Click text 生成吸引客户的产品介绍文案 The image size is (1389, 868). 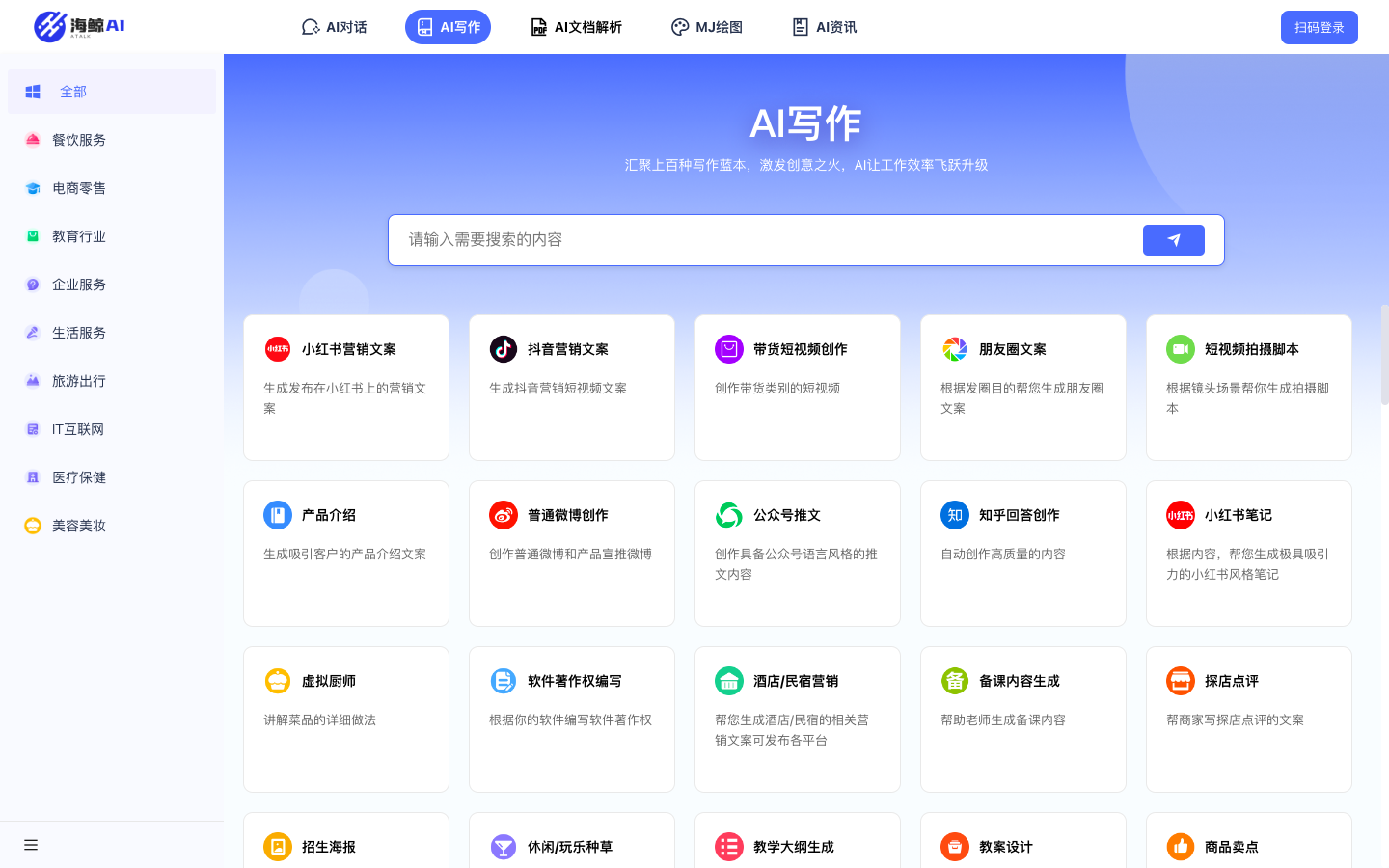(x=345, y=554)
